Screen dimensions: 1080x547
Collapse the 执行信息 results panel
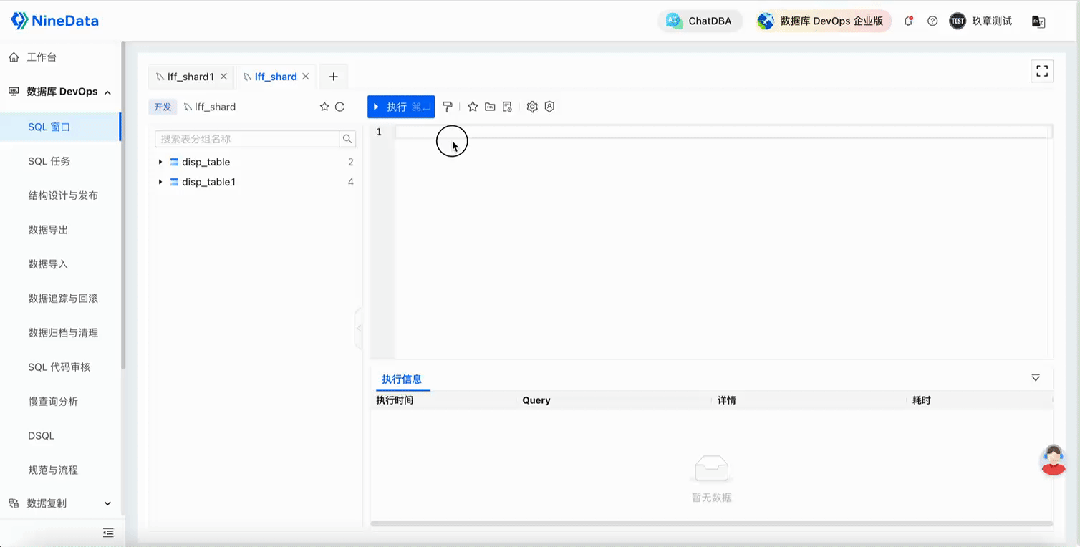(x=1035, y=378)
